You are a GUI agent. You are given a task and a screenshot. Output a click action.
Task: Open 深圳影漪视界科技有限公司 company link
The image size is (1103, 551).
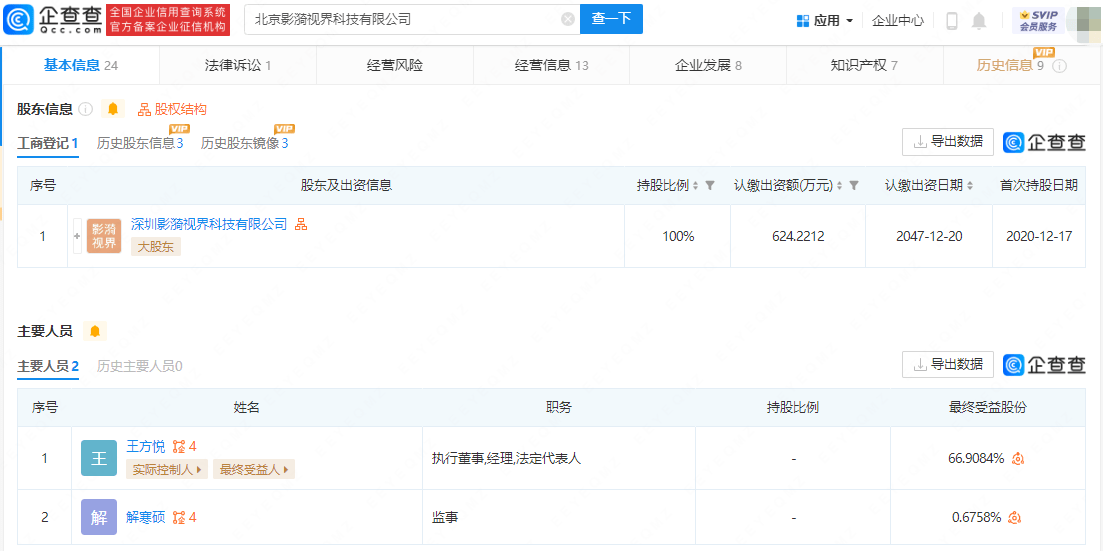tap(210, 224)
